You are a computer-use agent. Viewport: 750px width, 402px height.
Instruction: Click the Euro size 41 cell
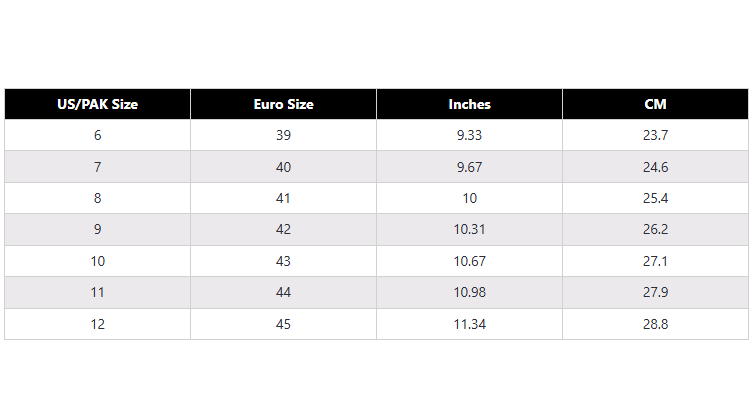tap(283, 198)
